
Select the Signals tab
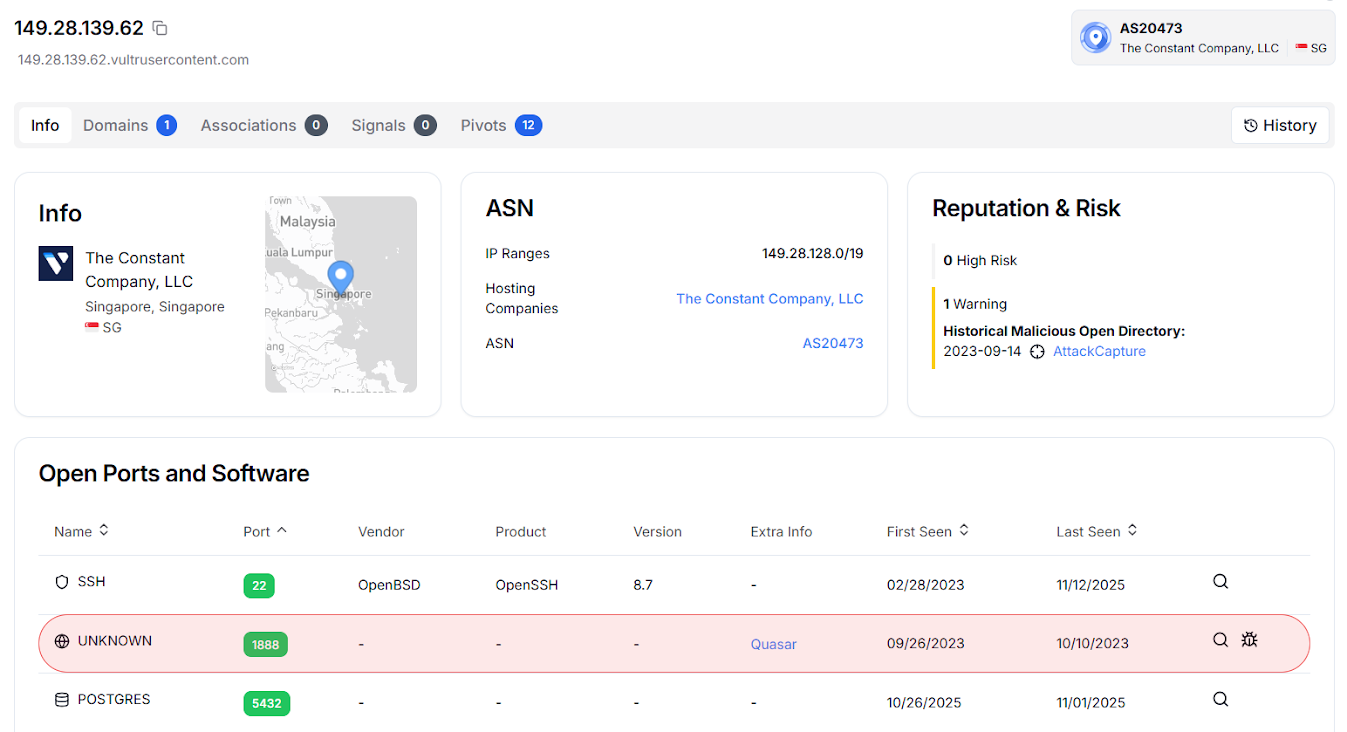[x=393, y=125]
